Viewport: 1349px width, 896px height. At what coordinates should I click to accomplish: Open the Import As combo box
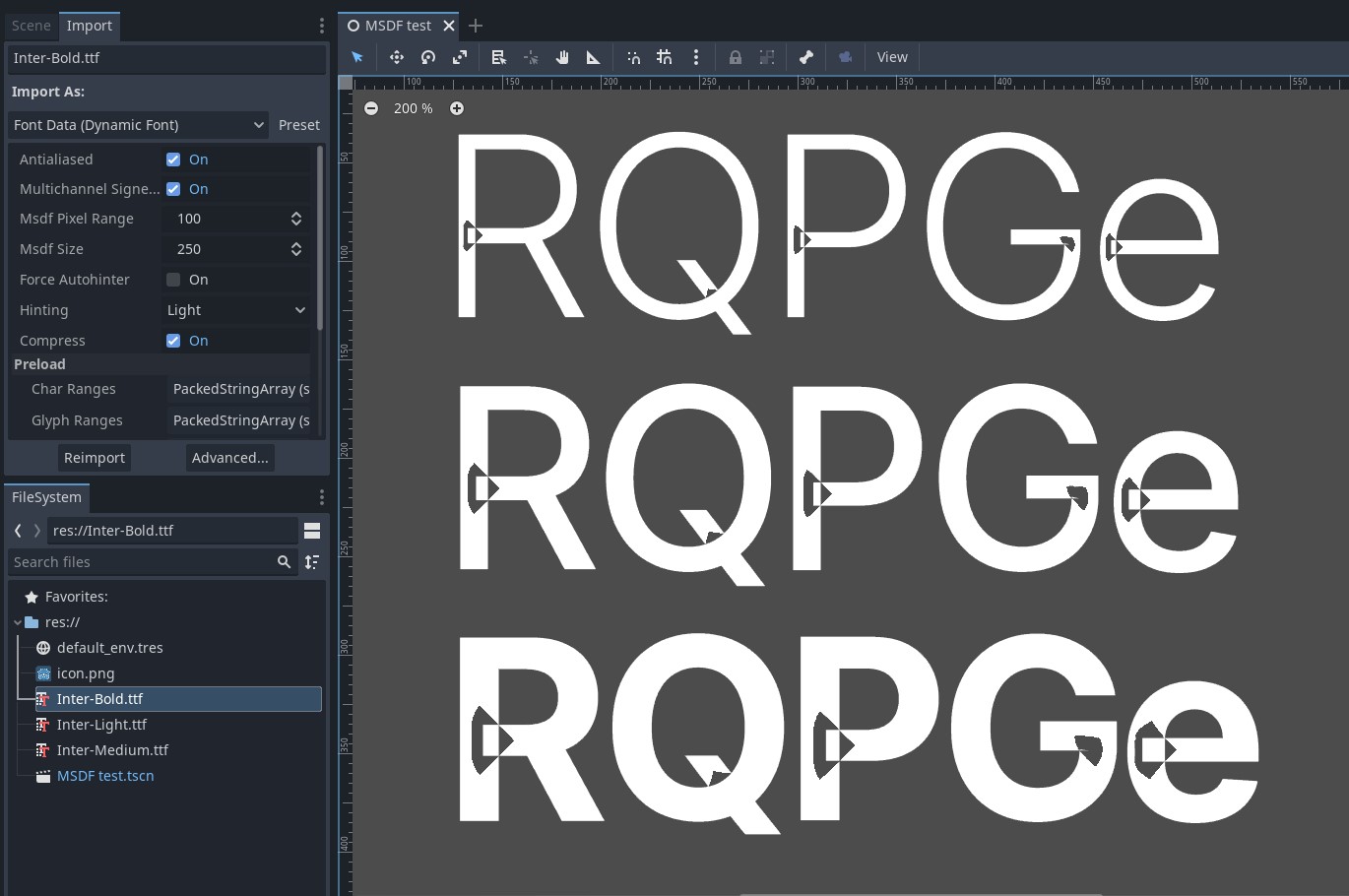[138, 125]
